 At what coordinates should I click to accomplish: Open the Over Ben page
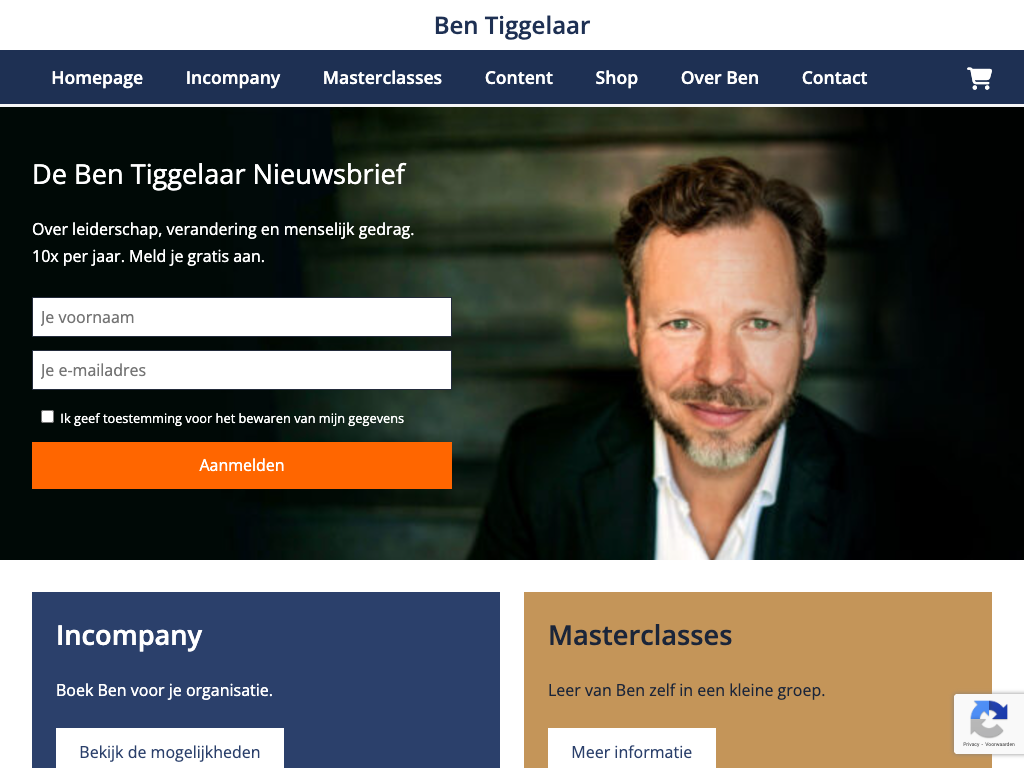720,78
